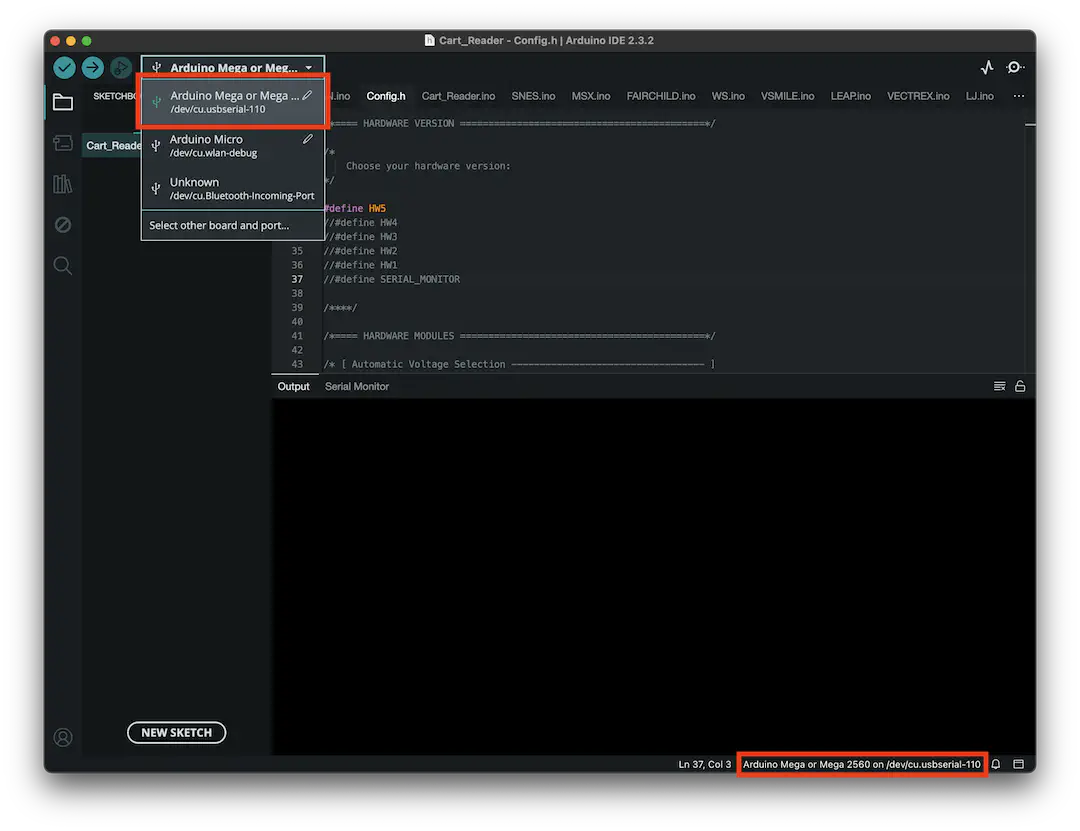Switch to the SNES.ino tab

click(x=533, y=96)
